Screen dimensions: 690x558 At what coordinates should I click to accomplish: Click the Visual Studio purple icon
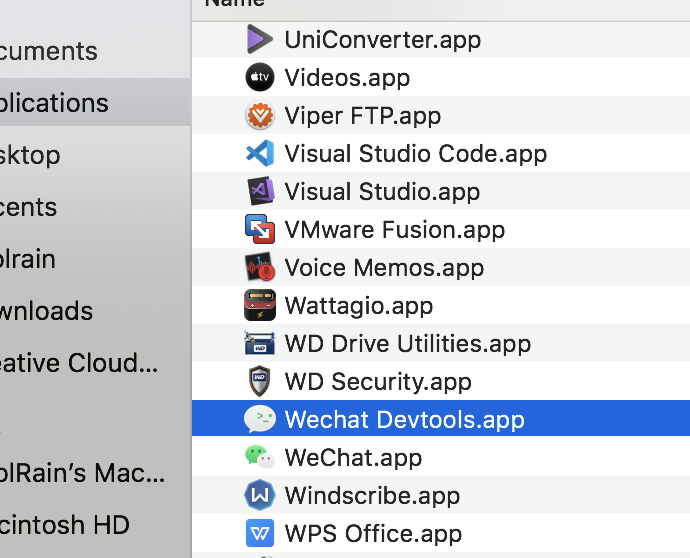coord(260,191)
